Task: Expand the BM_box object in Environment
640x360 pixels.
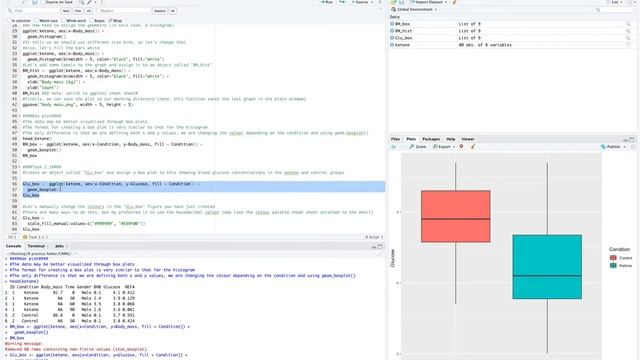Action: click(x=392, y=24)
